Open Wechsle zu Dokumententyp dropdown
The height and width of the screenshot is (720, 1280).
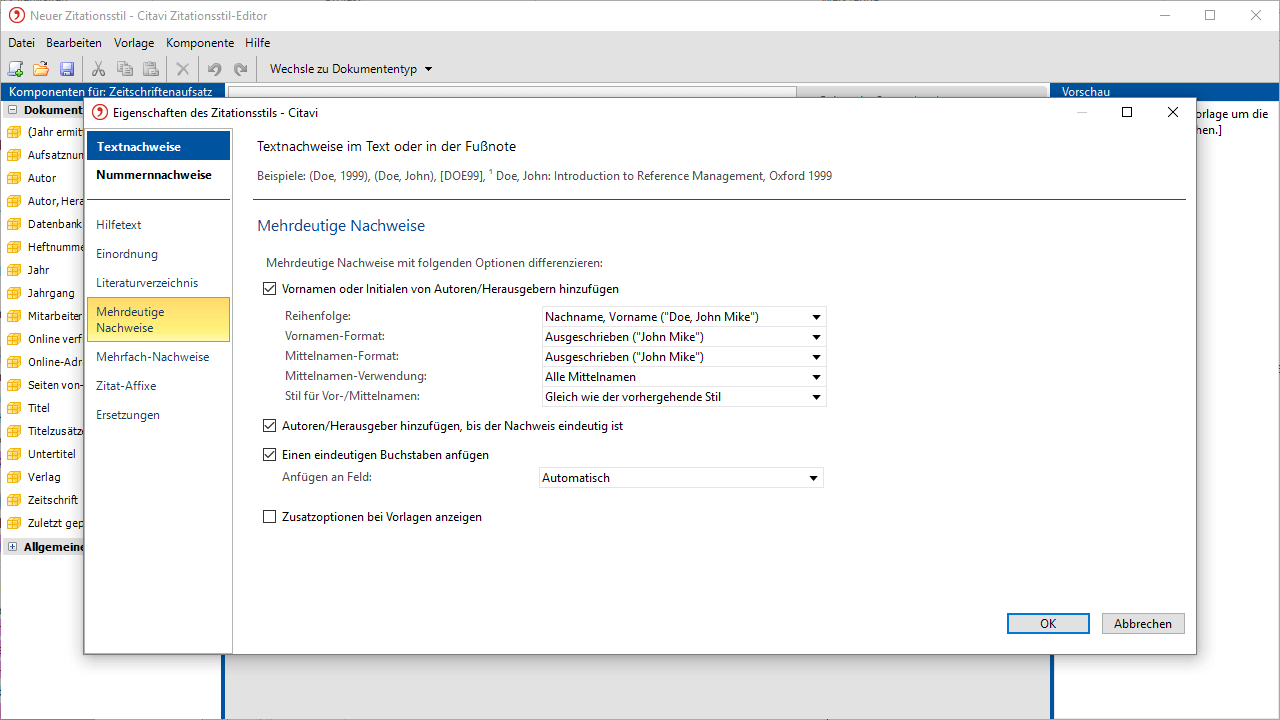coord(350,69)
